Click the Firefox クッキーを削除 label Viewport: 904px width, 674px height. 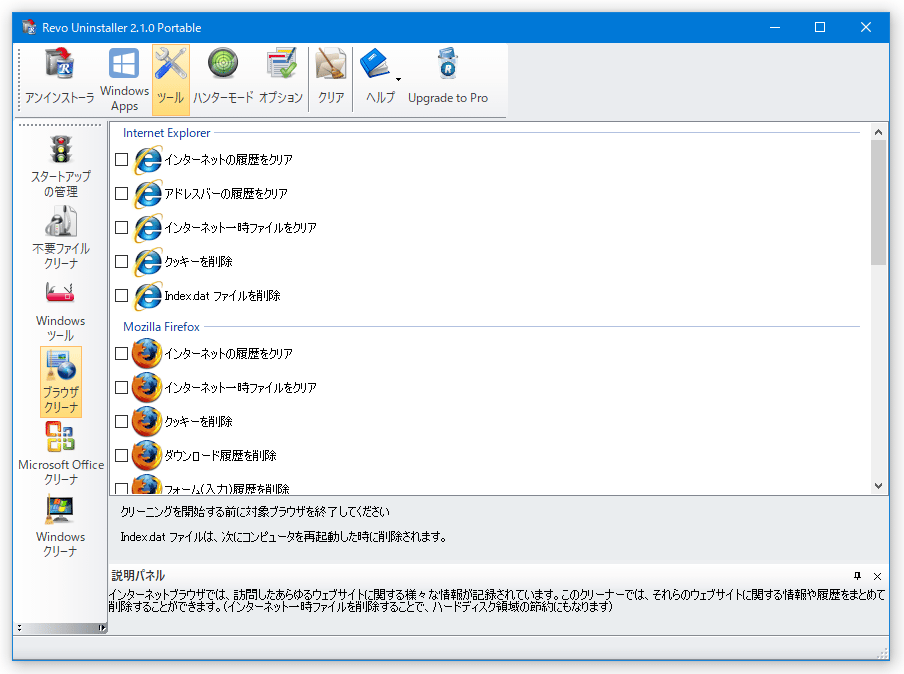198,421
